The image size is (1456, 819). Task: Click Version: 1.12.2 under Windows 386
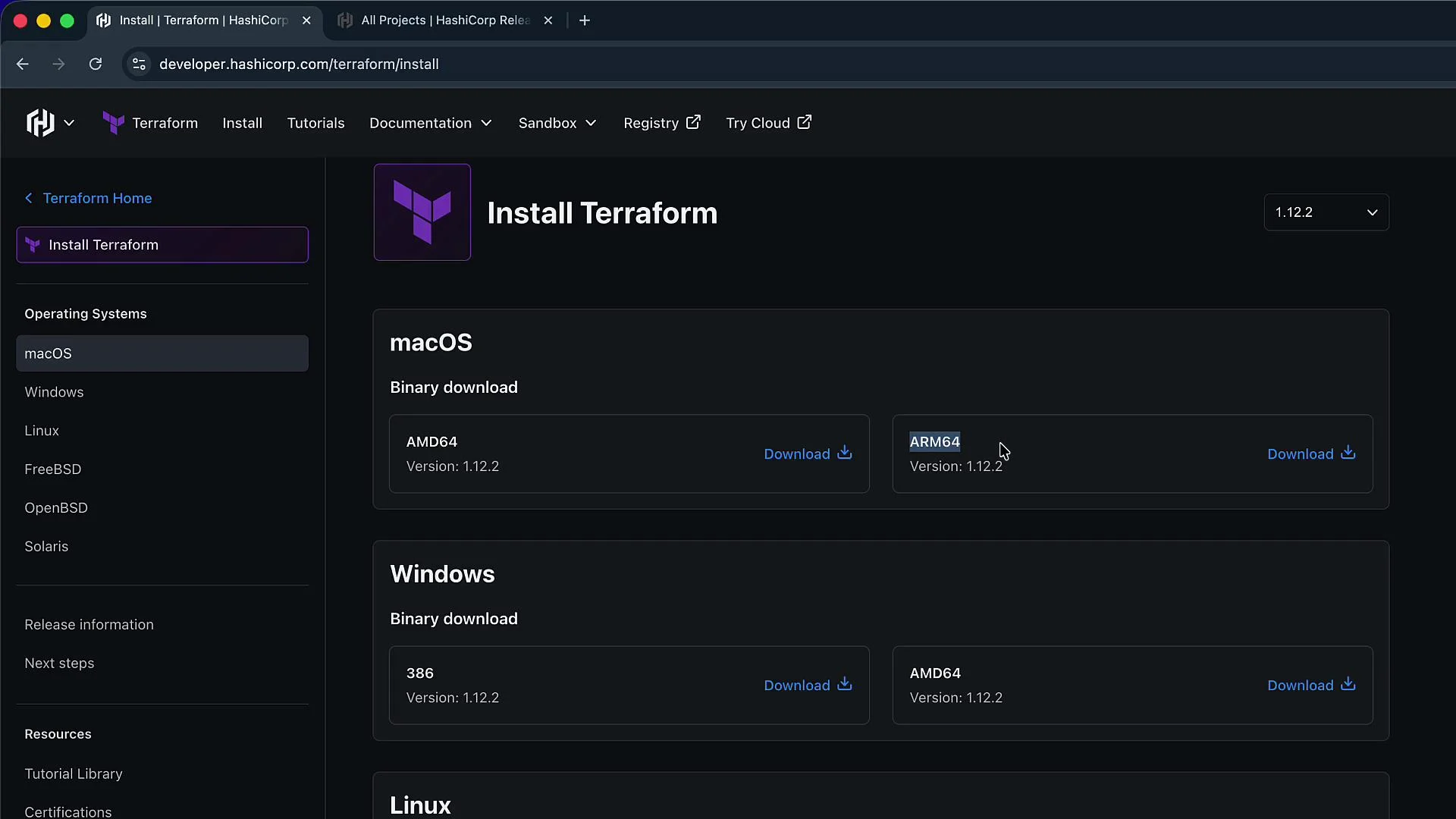[453, 698]
